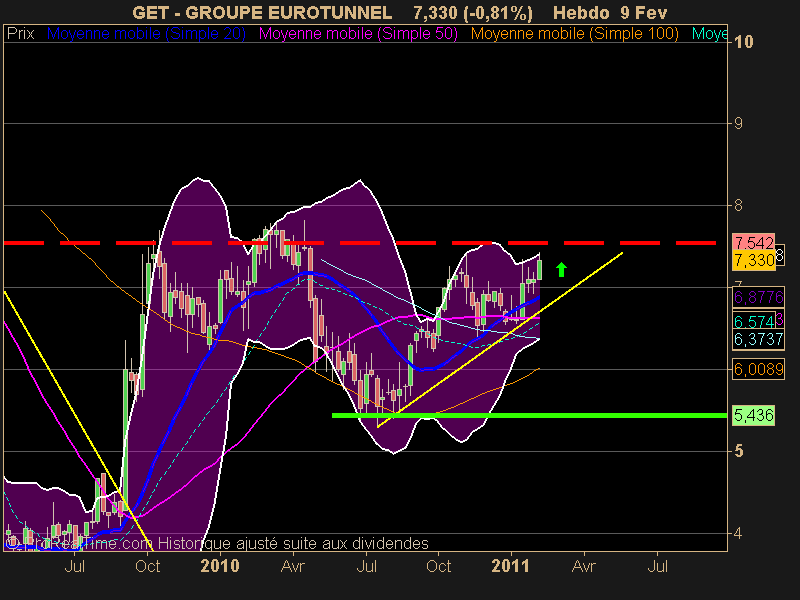Click the '2011' time axis label
800x600 pixels.
(511, 566)
